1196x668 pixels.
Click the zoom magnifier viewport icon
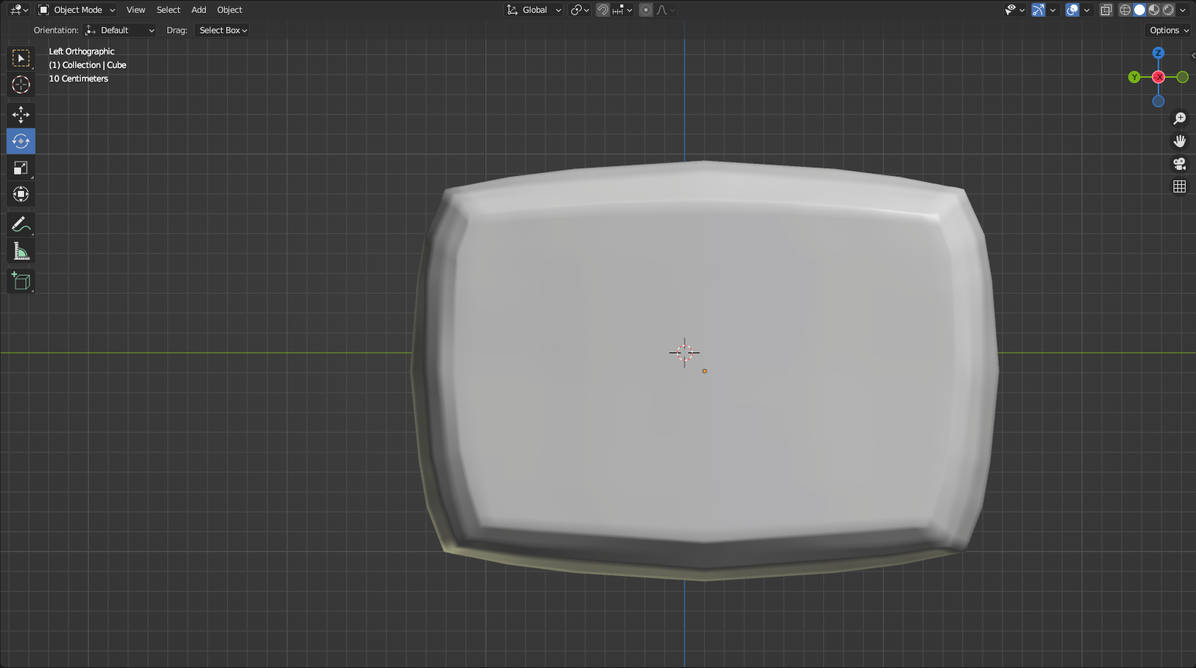pos(1179,118)
